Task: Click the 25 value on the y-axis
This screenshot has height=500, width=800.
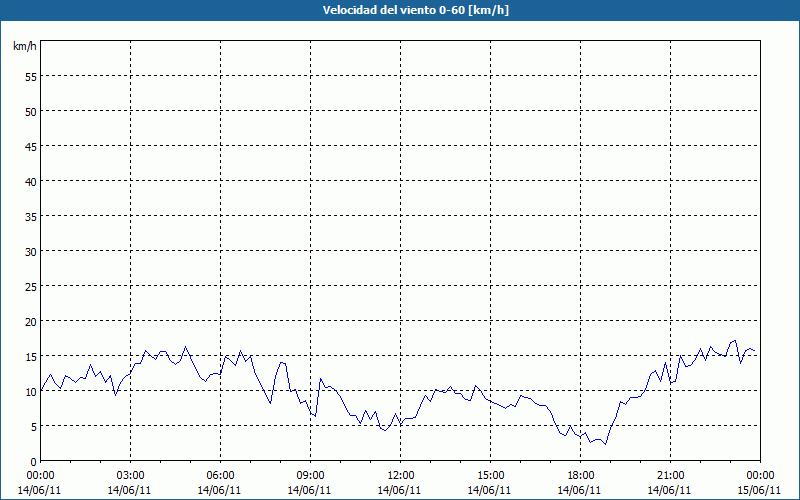Action: (x=31, y=287)
